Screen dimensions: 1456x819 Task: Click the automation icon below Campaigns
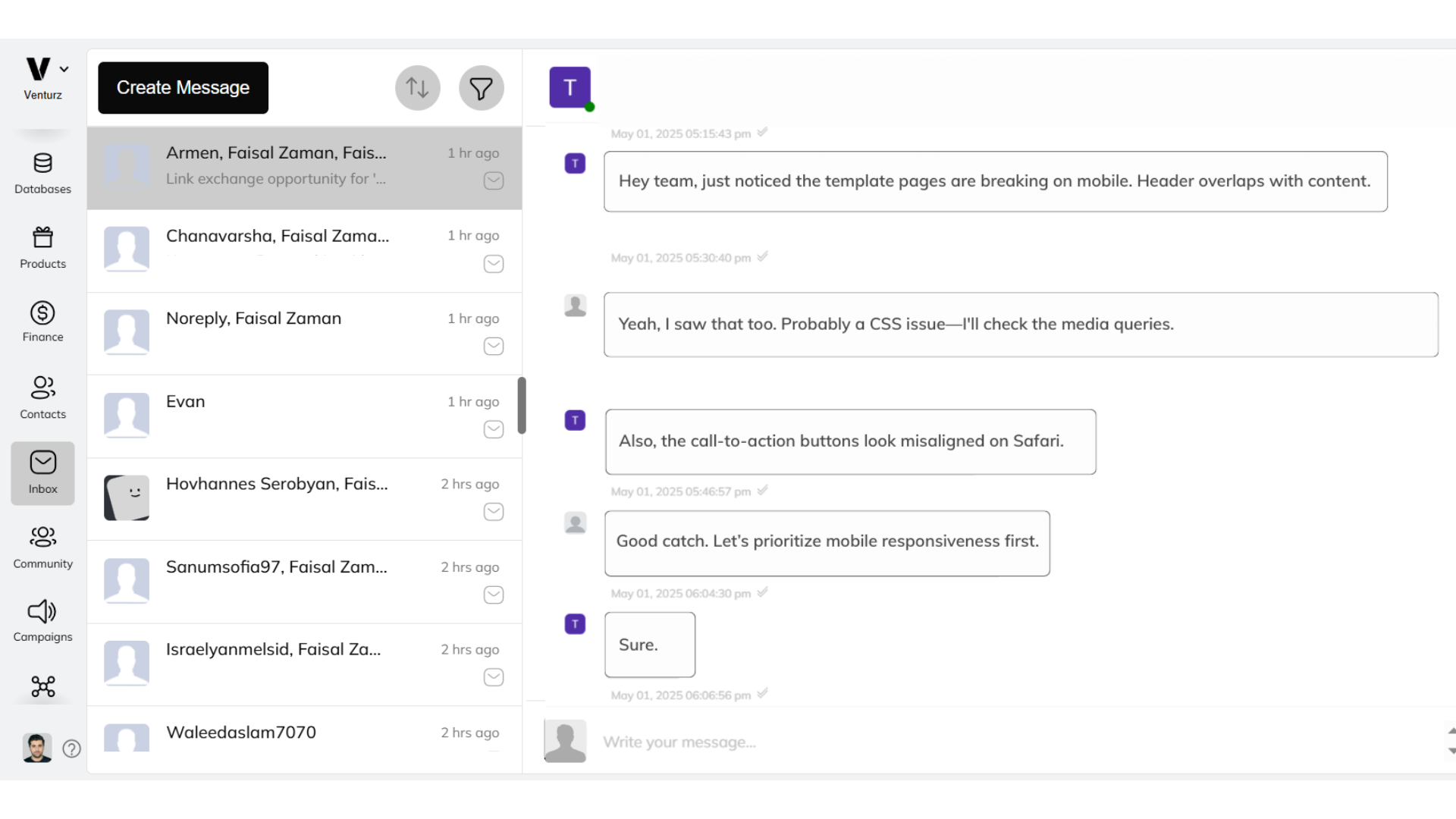tap(42, 687)
